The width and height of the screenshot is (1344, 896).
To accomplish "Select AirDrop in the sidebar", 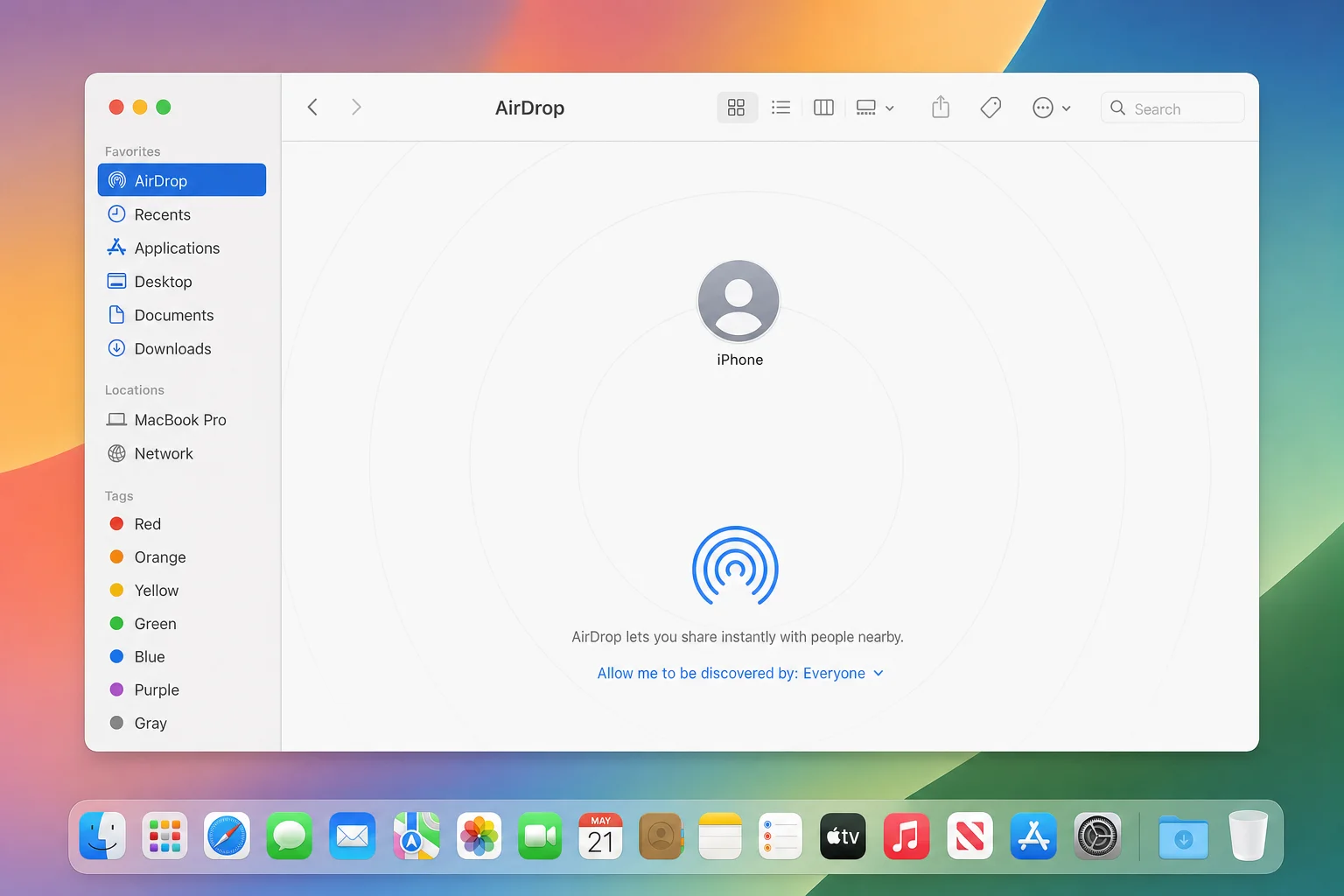I will [182, 180].
